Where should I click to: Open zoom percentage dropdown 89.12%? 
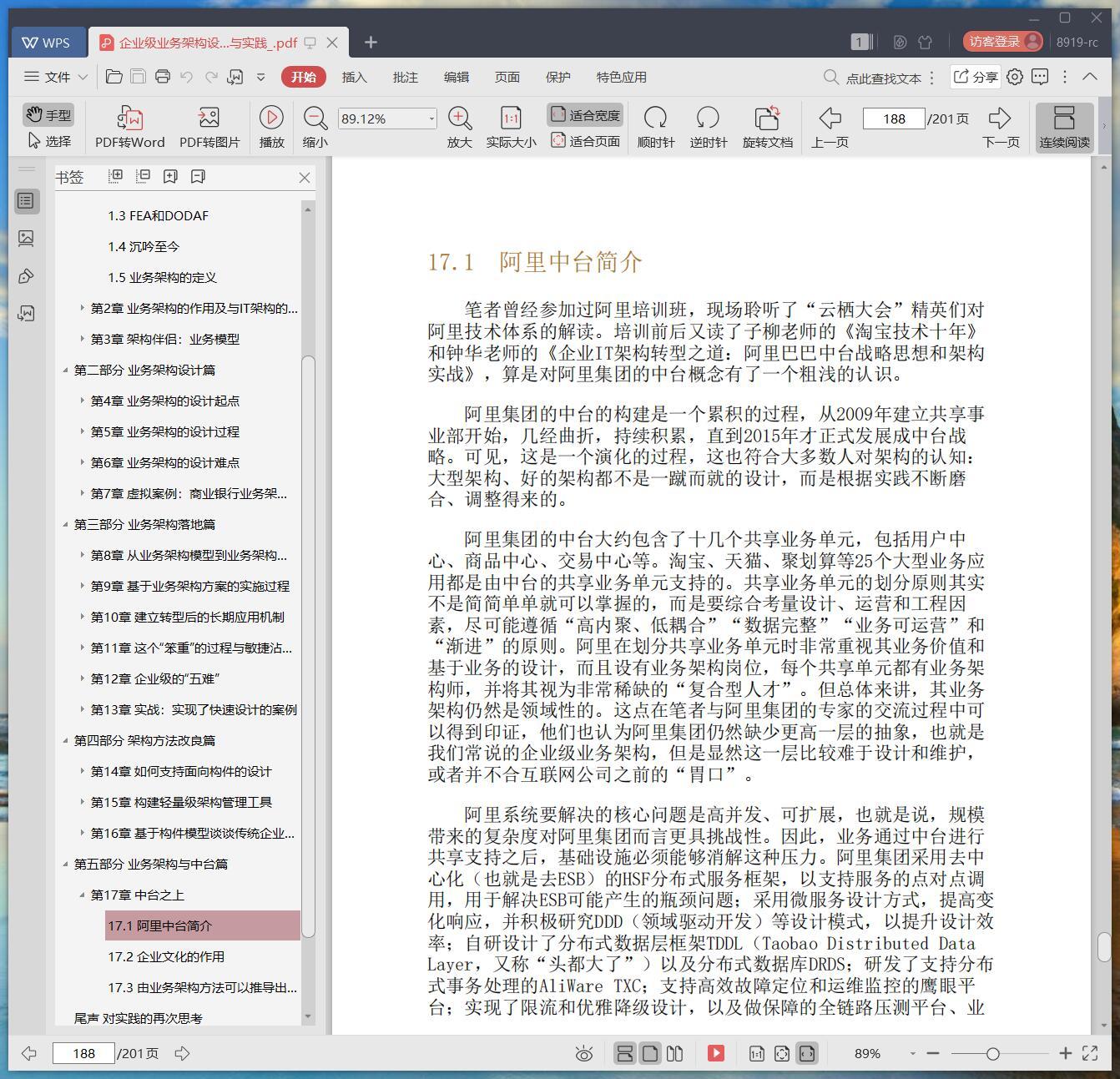pos(431,118)
